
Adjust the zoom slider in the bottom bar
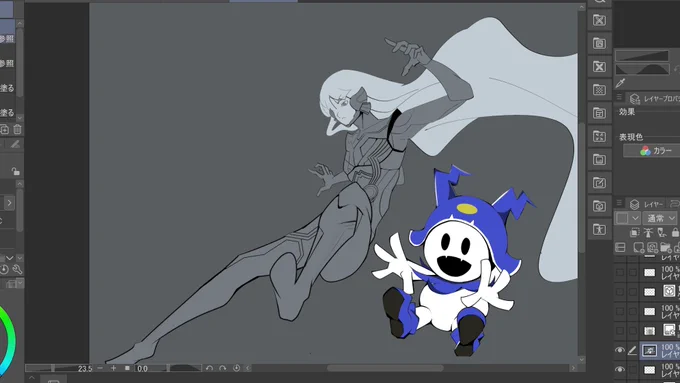click(x=52, y=368)
